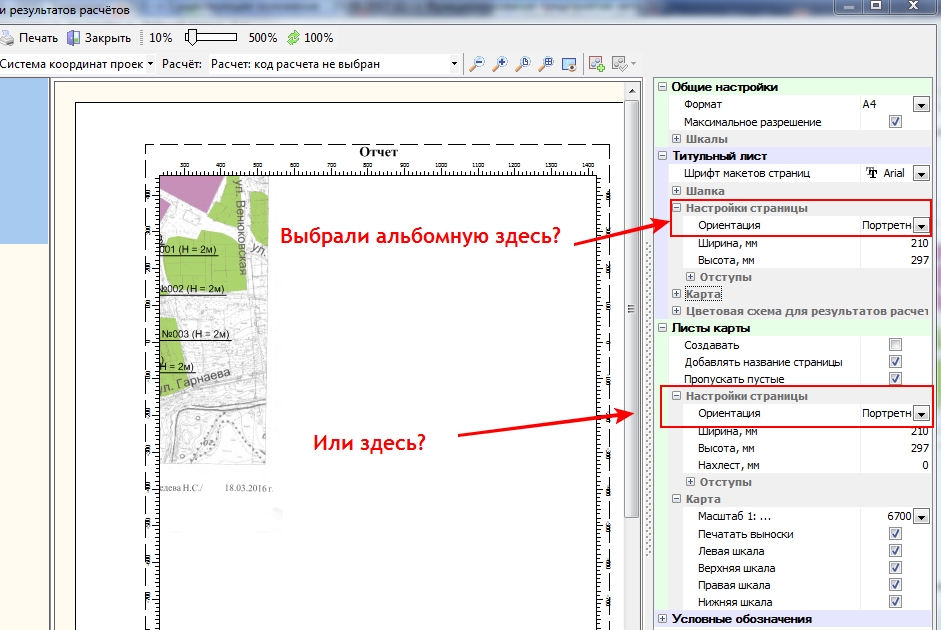
Task: Click the Печать printer icon
Action: click(x=8, y=38)
